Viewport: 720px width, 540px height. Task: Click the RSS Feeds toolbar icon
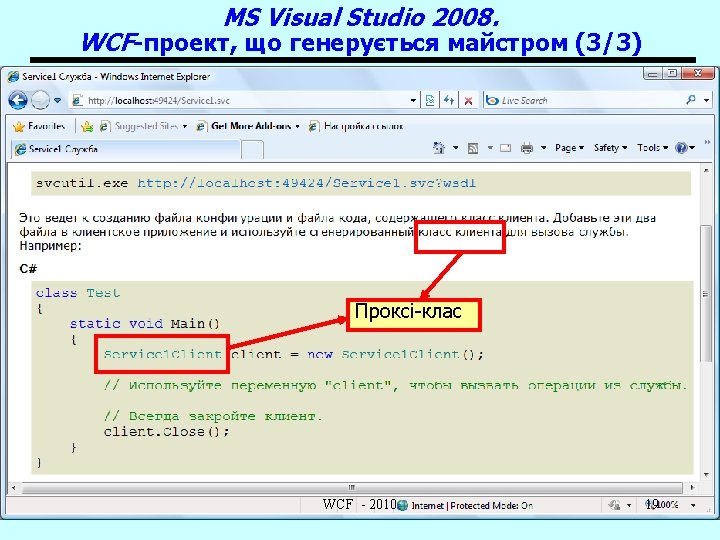coord(473,148)
